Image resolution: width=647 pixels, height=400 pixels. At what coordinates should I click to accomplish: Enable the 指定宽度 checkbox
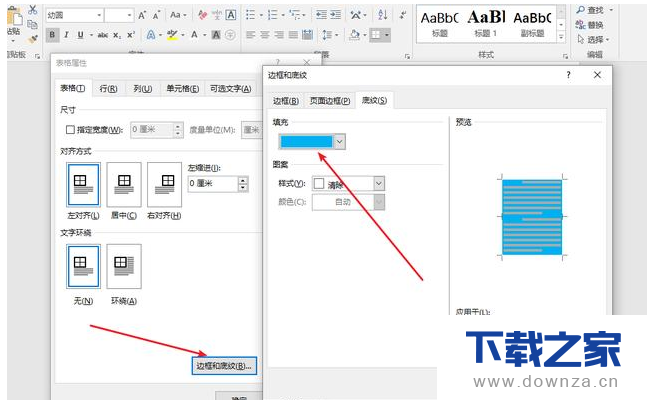70,130
